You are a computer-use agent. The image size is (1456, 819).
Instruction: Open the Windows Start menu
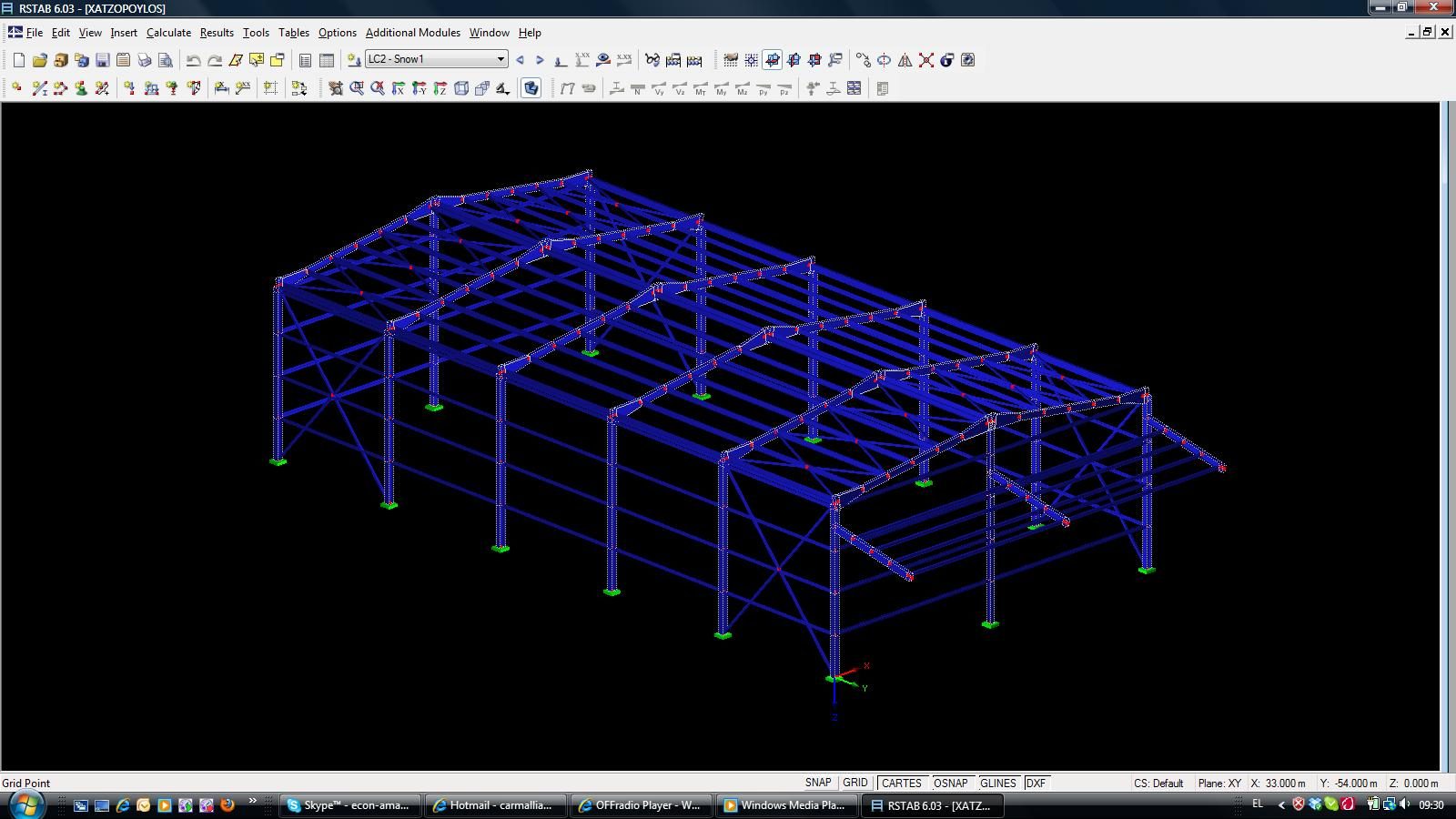[25, 804]
